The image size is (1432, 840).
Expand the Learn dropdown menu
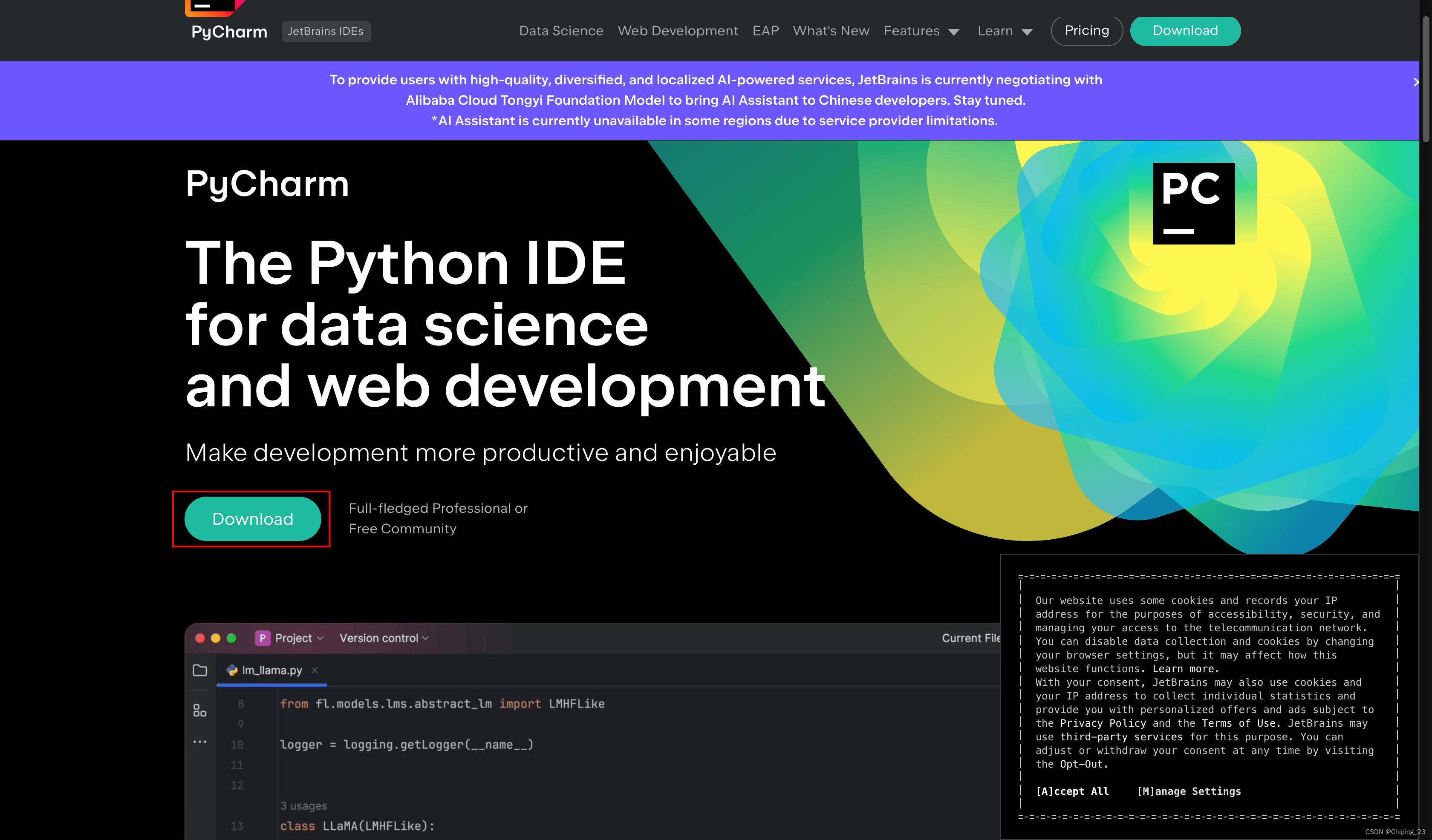pos(1005,31)
